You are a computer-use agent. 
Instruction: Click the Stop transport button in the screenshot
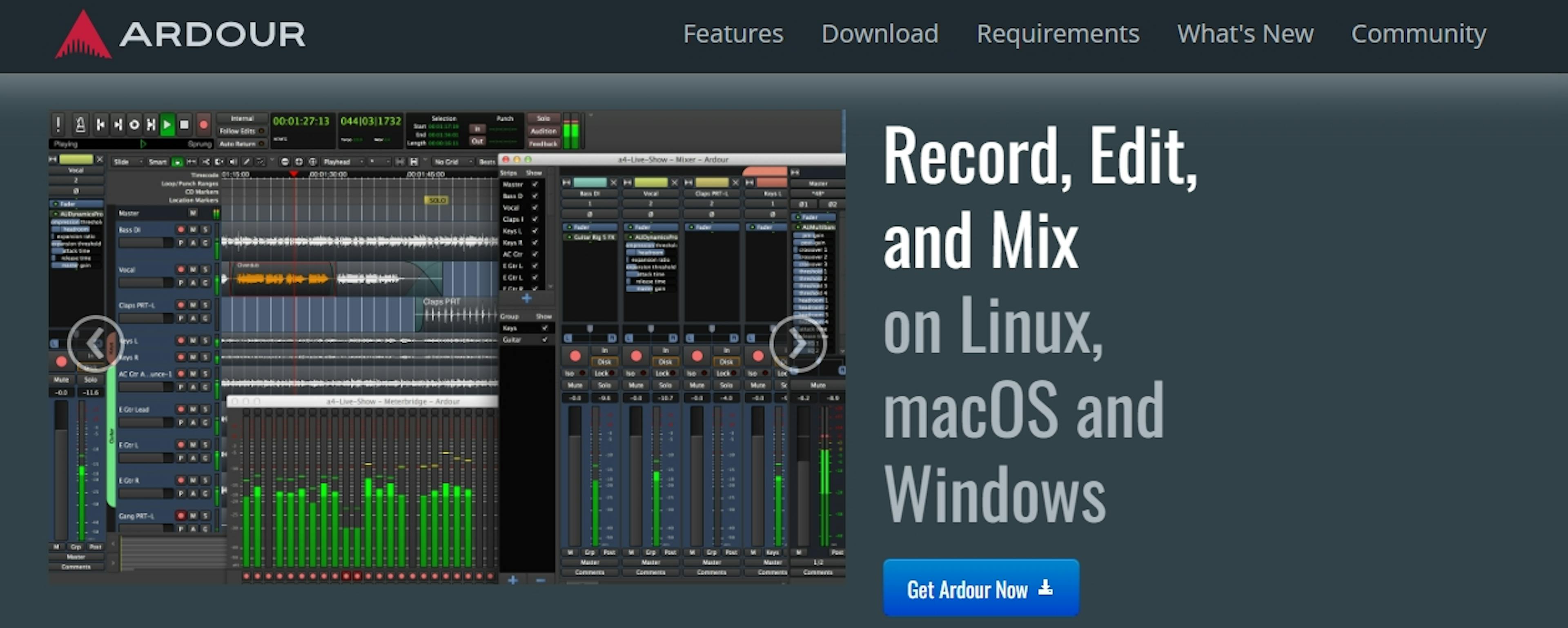[x=185, y=125]
